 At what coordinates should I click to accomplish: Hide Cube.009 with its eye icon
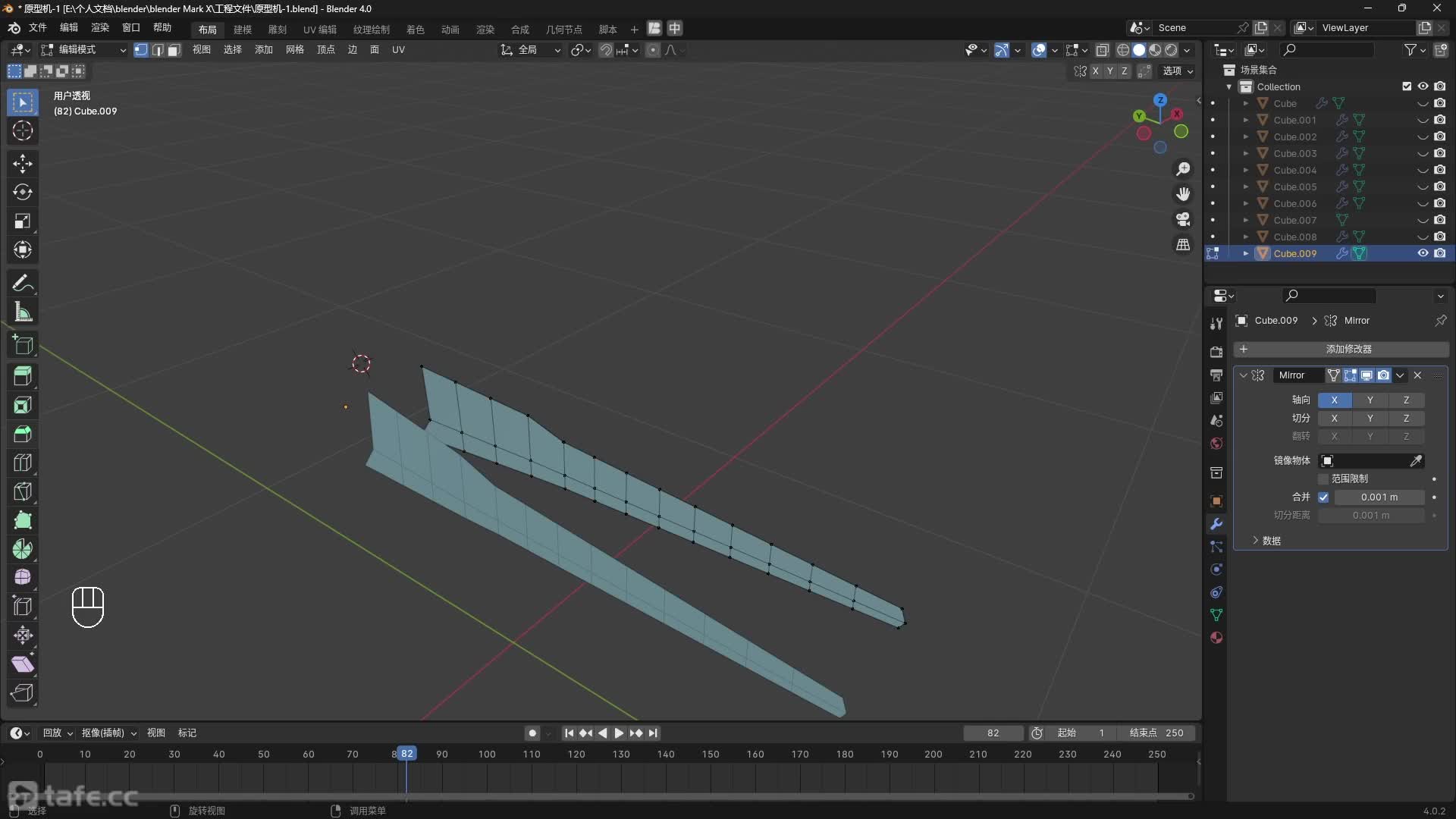[x=1423, y=253]
